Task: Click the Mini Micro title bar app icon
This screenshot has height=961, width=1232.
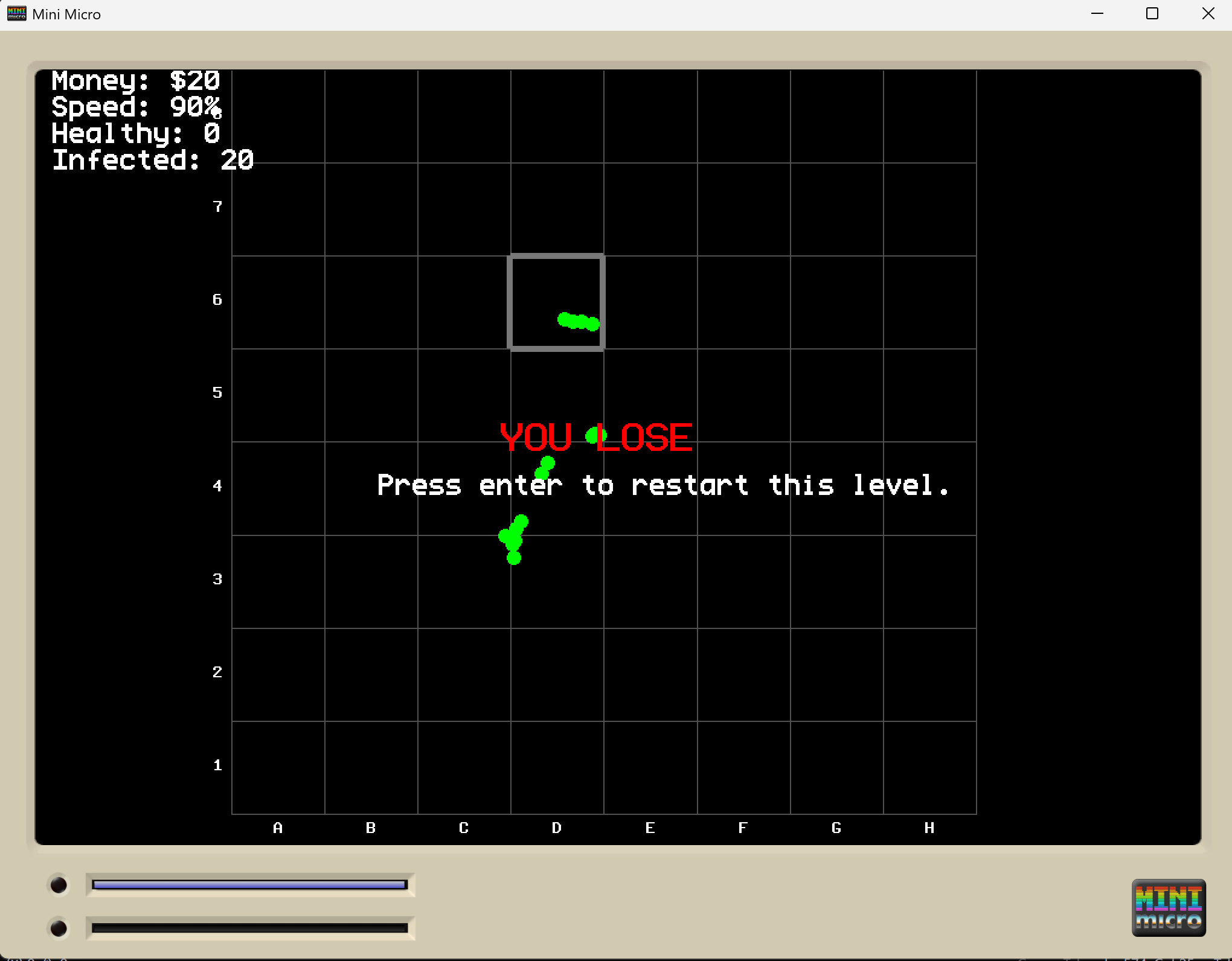Action: [x=16, y=14]
